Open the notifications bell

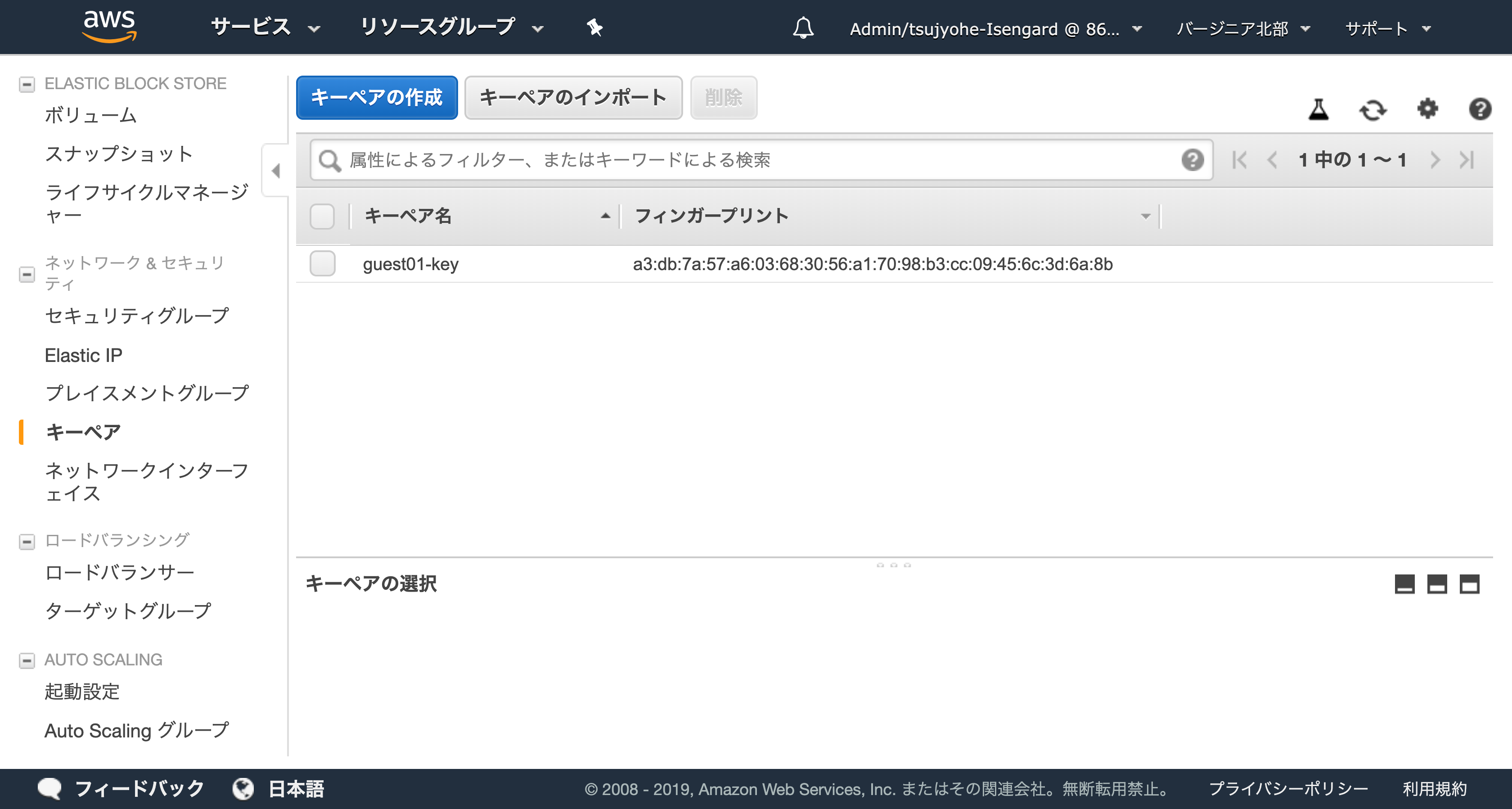point(803,27)
